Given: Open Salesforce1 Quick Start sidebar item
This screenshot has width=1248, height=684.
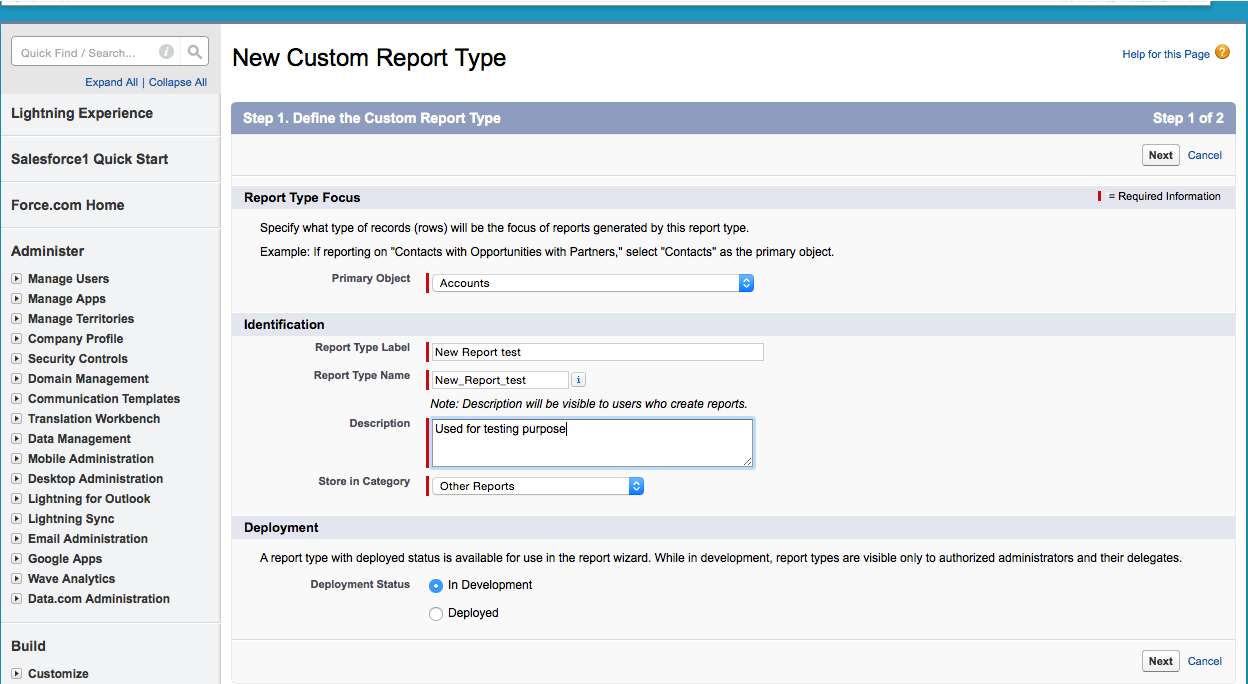Looking at the screenshot, I should 89,159.
